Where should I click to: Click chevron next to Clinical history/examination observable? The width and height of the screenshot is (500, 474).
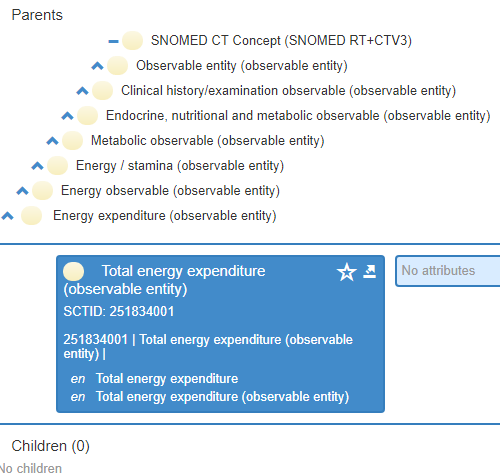82,91
